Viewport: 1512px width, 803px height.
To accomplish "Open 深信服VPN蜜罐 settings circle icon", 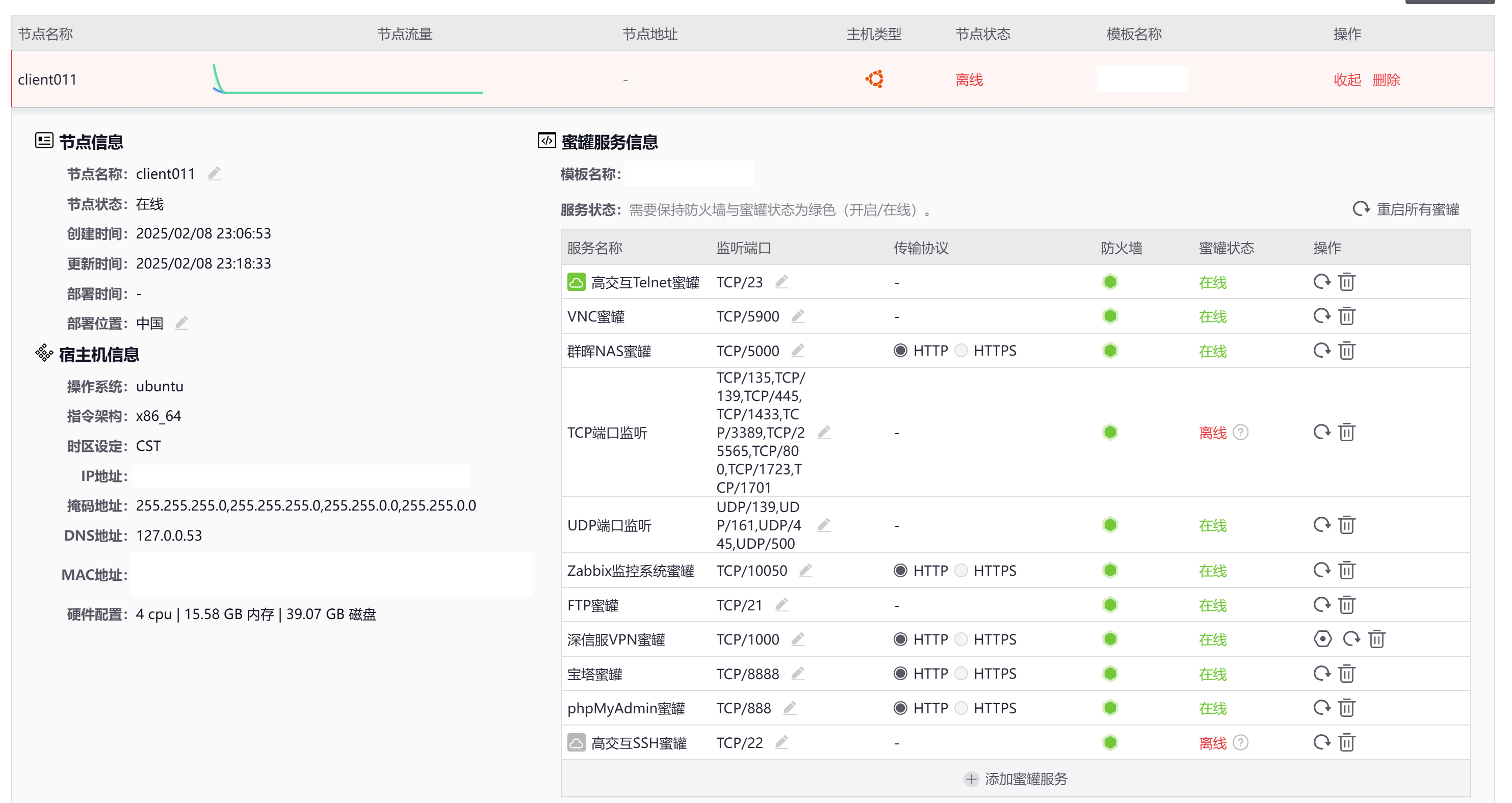I will click(1322, 639).
